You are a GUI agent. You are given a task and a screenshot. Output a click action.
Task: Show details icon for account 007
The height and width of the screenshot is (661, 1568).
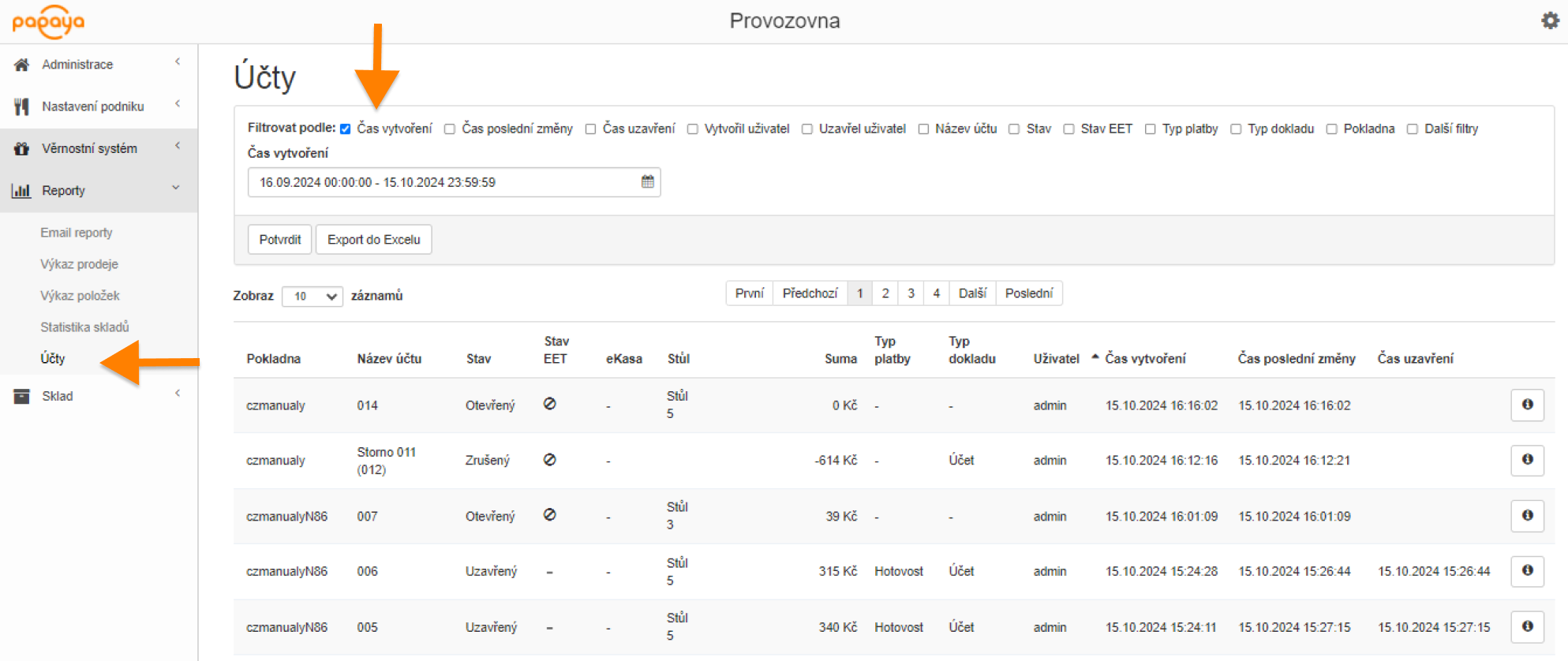tap(1527, 516)
